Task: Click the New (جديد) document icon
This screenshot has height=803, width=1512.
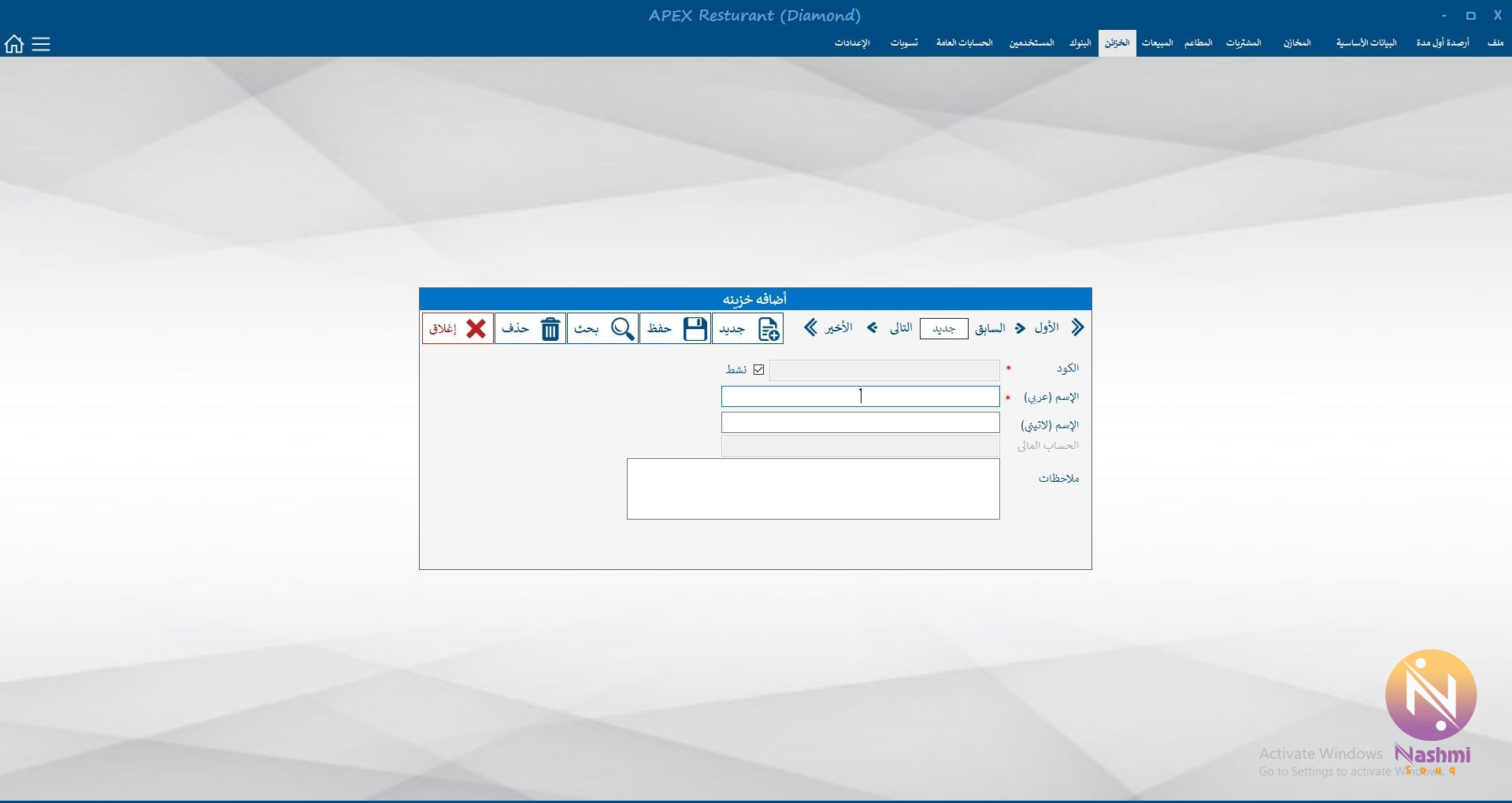Action: click(769, 328)
